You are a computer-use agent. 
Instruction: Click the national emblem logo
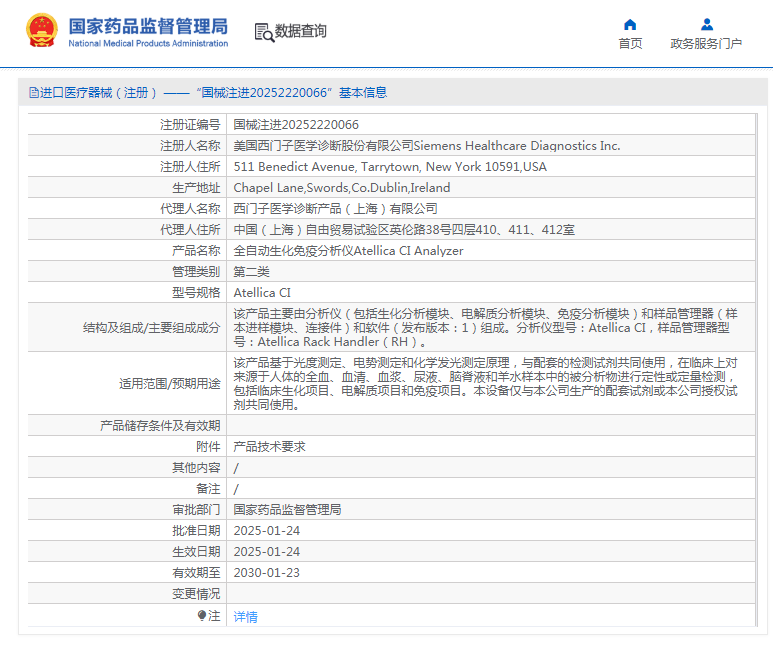42,31
